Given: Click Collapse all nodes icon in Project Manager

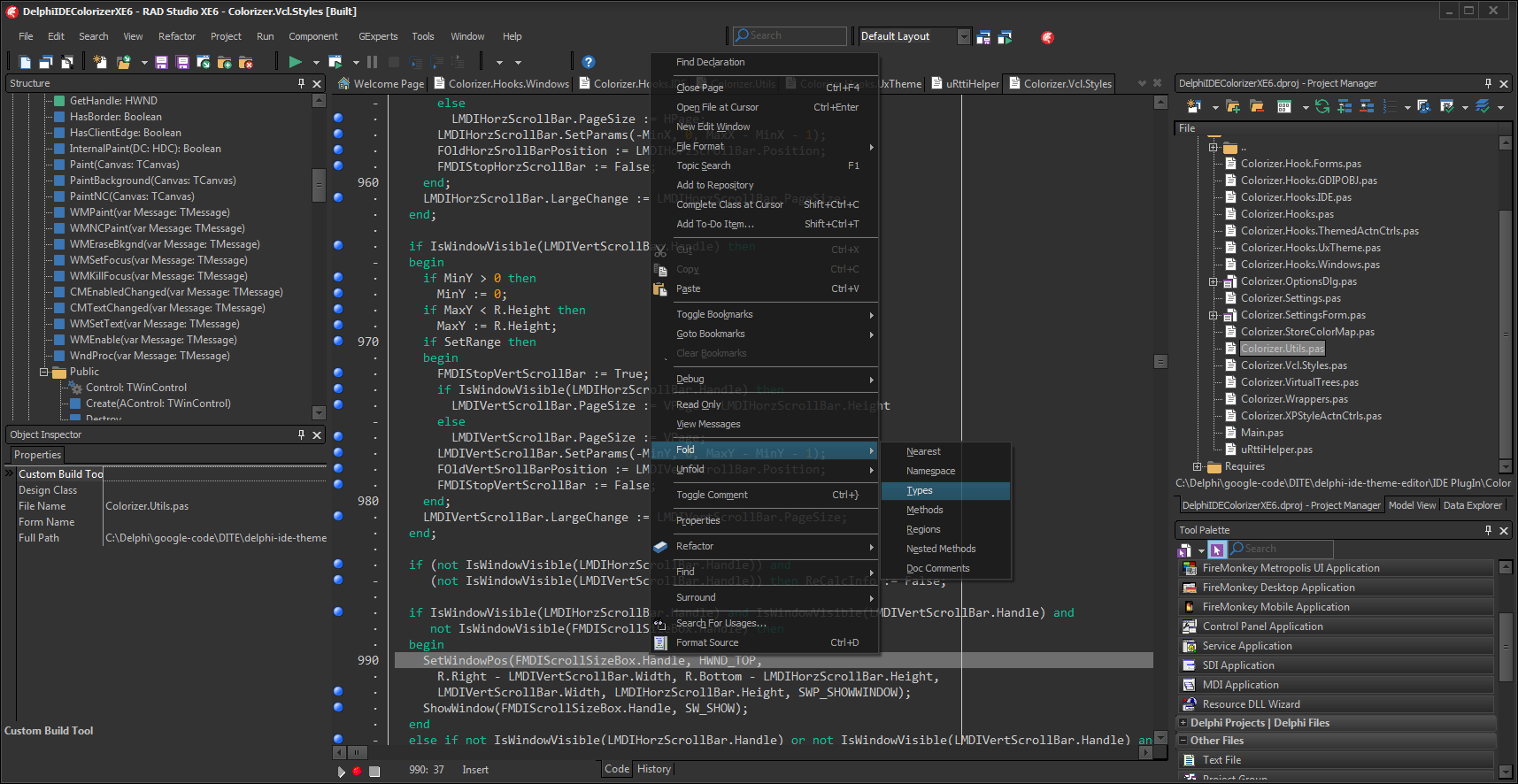Looking at the screenshot, I should click(1367, 106).
